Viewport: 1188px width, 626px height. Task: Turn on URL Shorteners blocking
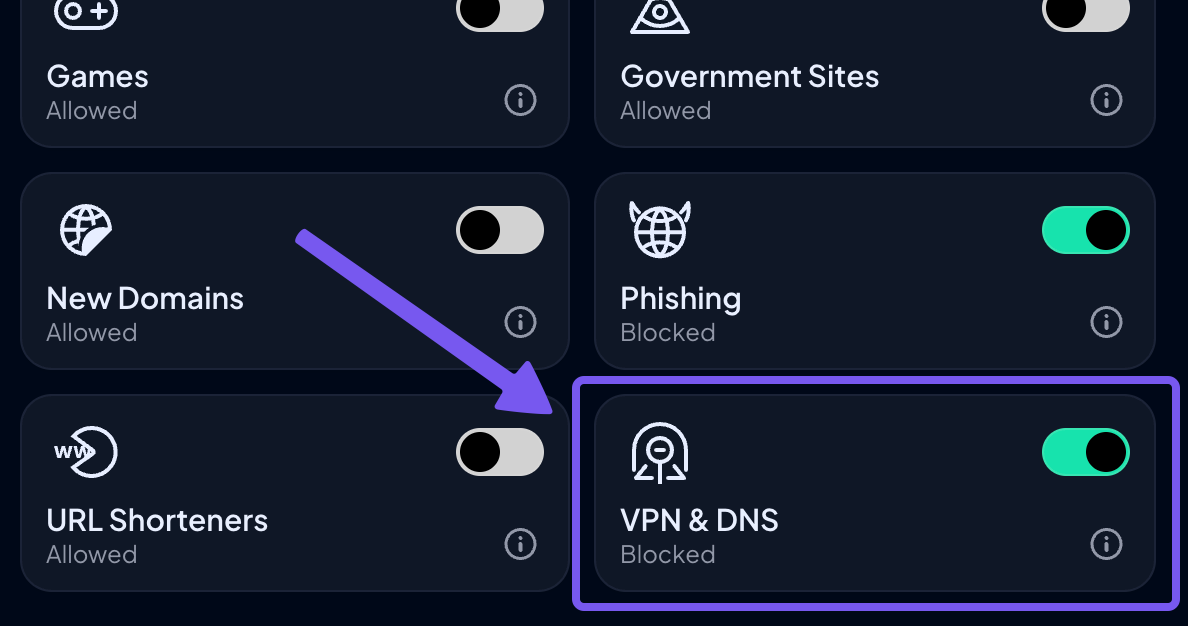tap(500, 451)
